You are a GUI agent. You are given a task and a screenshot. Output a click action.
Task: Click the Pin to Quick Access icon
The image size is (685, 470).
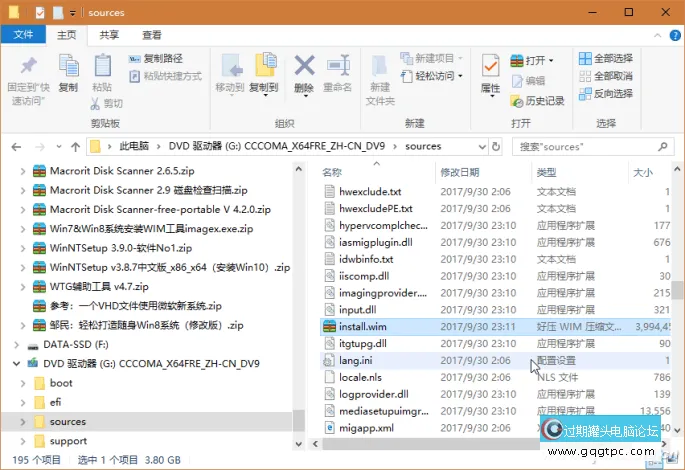[x=28, y=66]
